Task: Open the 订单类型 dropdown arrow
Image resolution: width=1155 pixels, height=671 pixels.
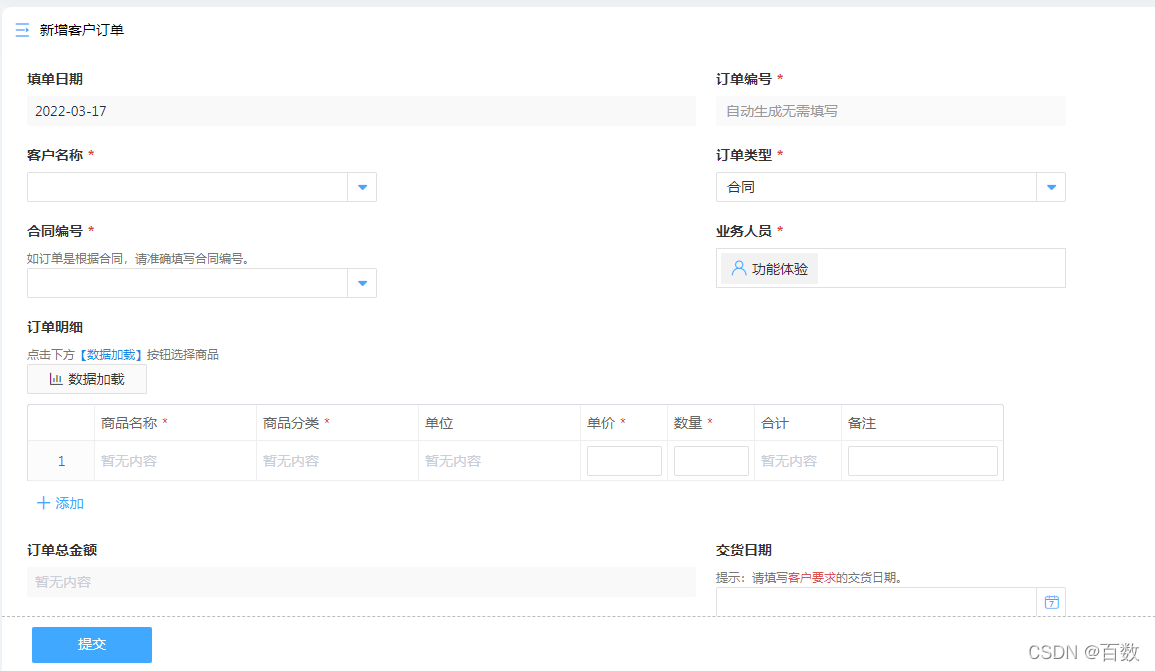Action: (1051, 187)
